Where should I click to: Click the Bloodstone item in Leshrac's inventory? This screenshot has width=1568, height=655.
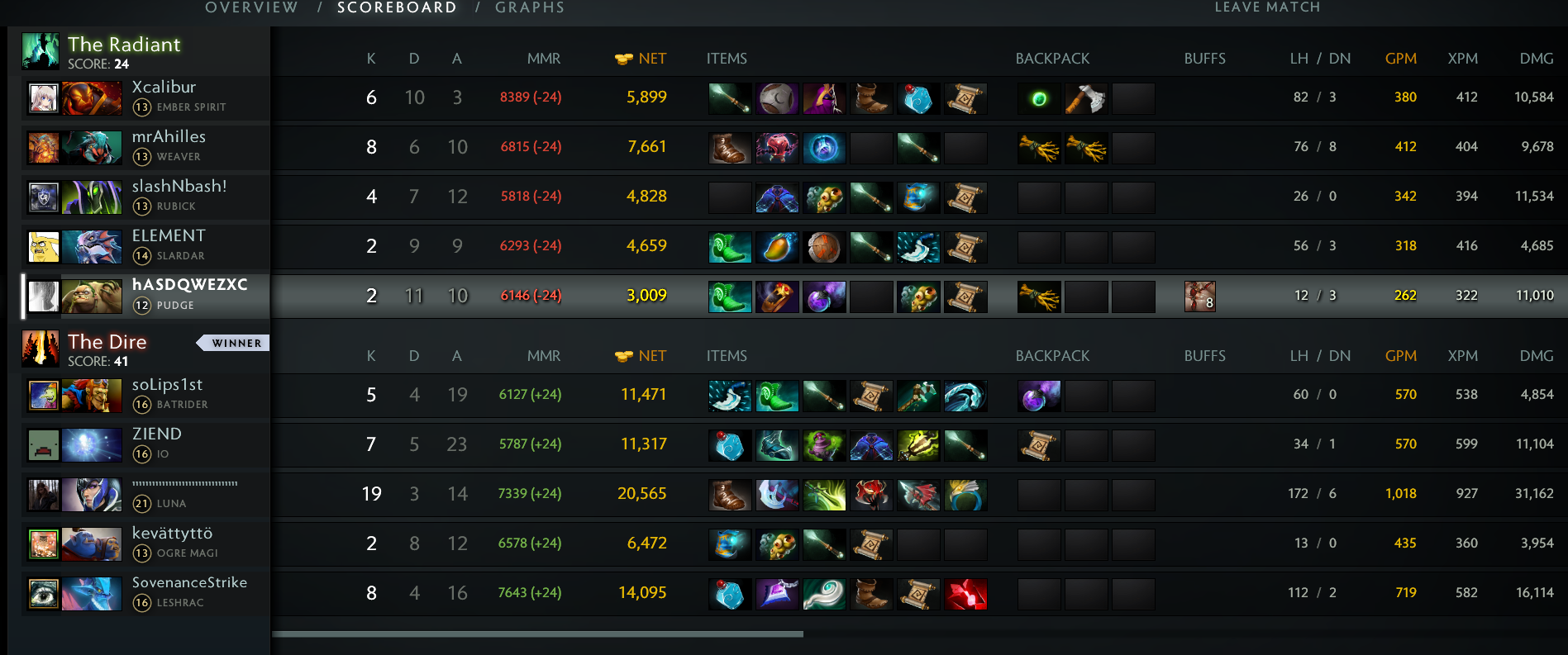coord(965,594)
